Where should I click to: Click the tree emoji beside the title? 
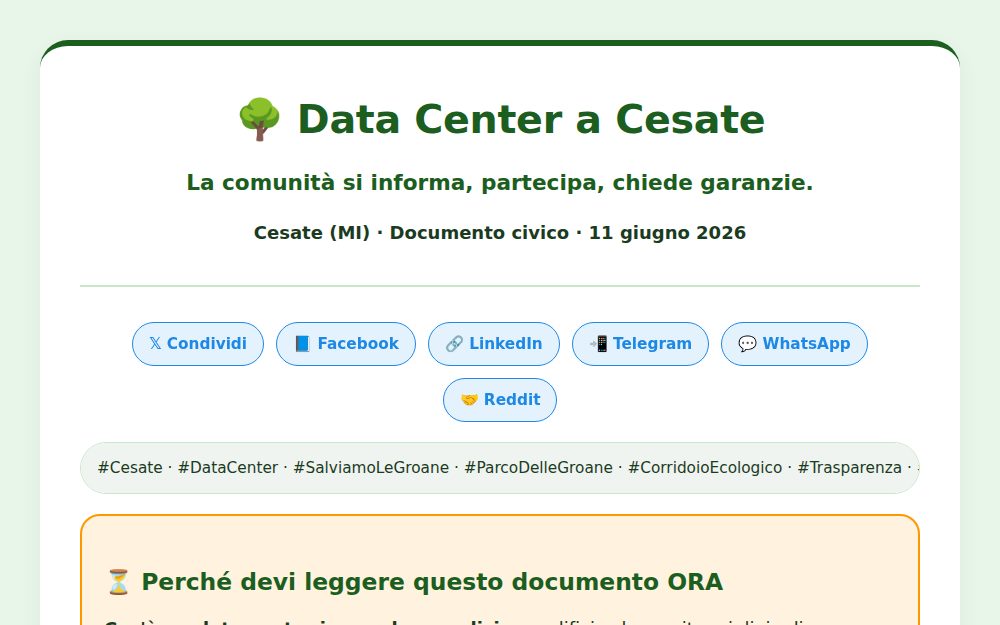point(259,119)
